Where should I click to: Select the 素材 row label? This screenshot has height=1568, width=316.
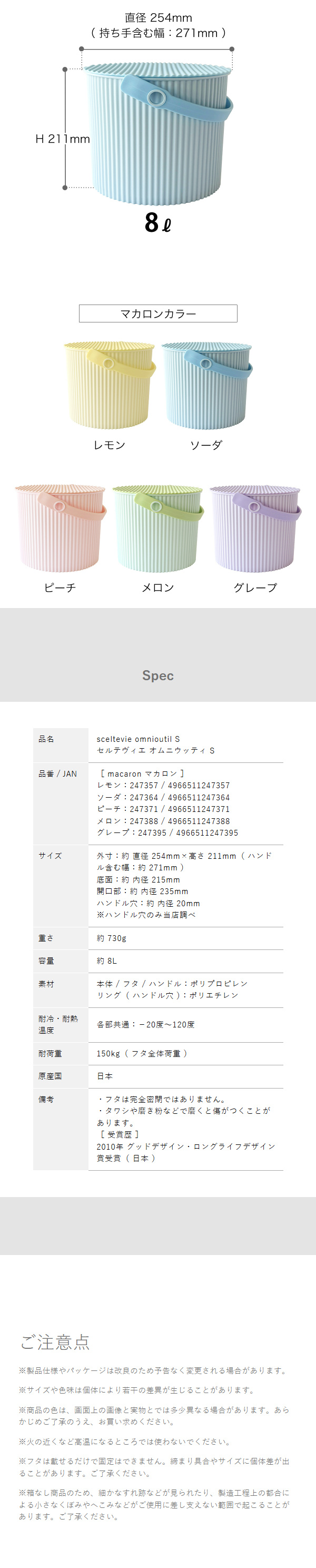[x=46, y=984]
